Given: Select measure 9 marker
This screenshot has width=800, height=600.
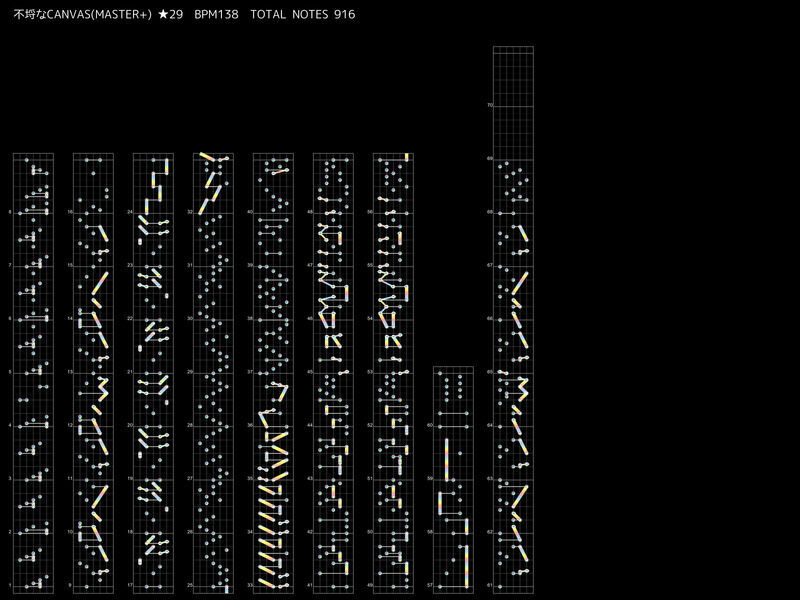Looking at the screenshot, I should [x=69, y=585].
